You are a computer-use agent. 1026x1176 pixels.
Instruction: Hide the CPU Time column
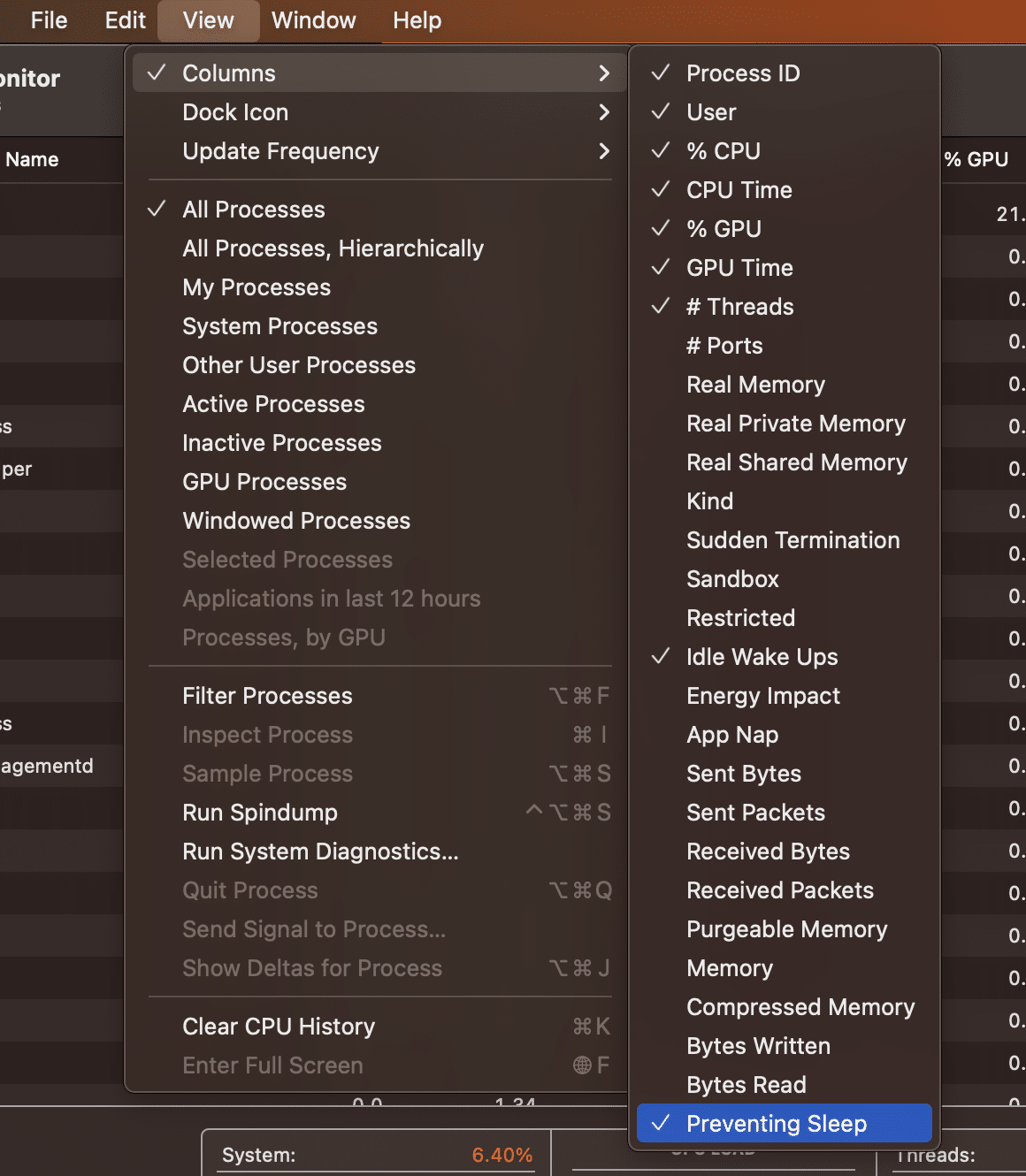coord(784,190)
